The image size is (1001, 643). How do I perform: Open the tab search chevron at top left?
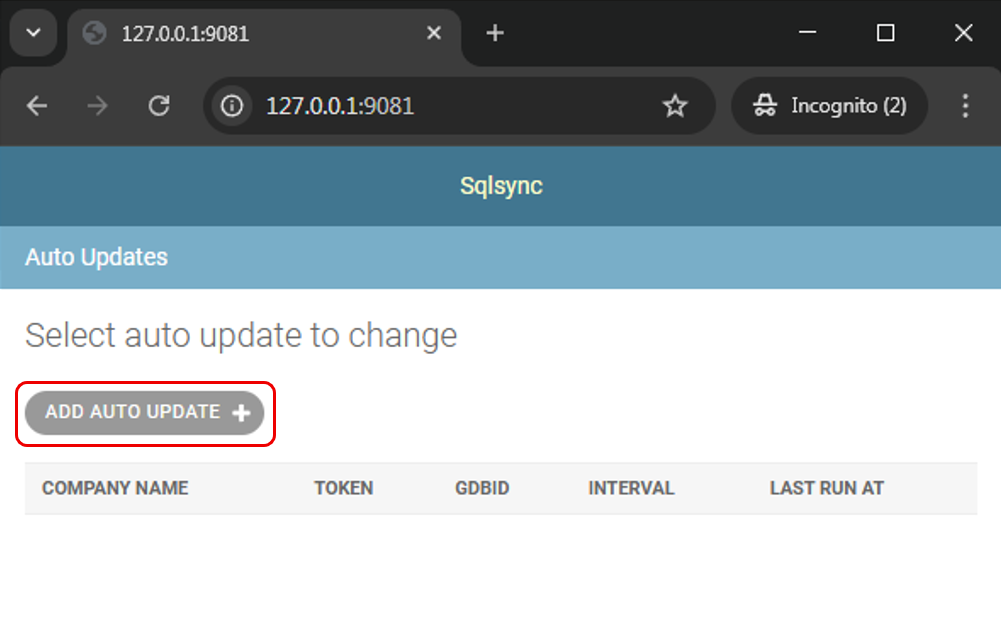coord(33,32)
